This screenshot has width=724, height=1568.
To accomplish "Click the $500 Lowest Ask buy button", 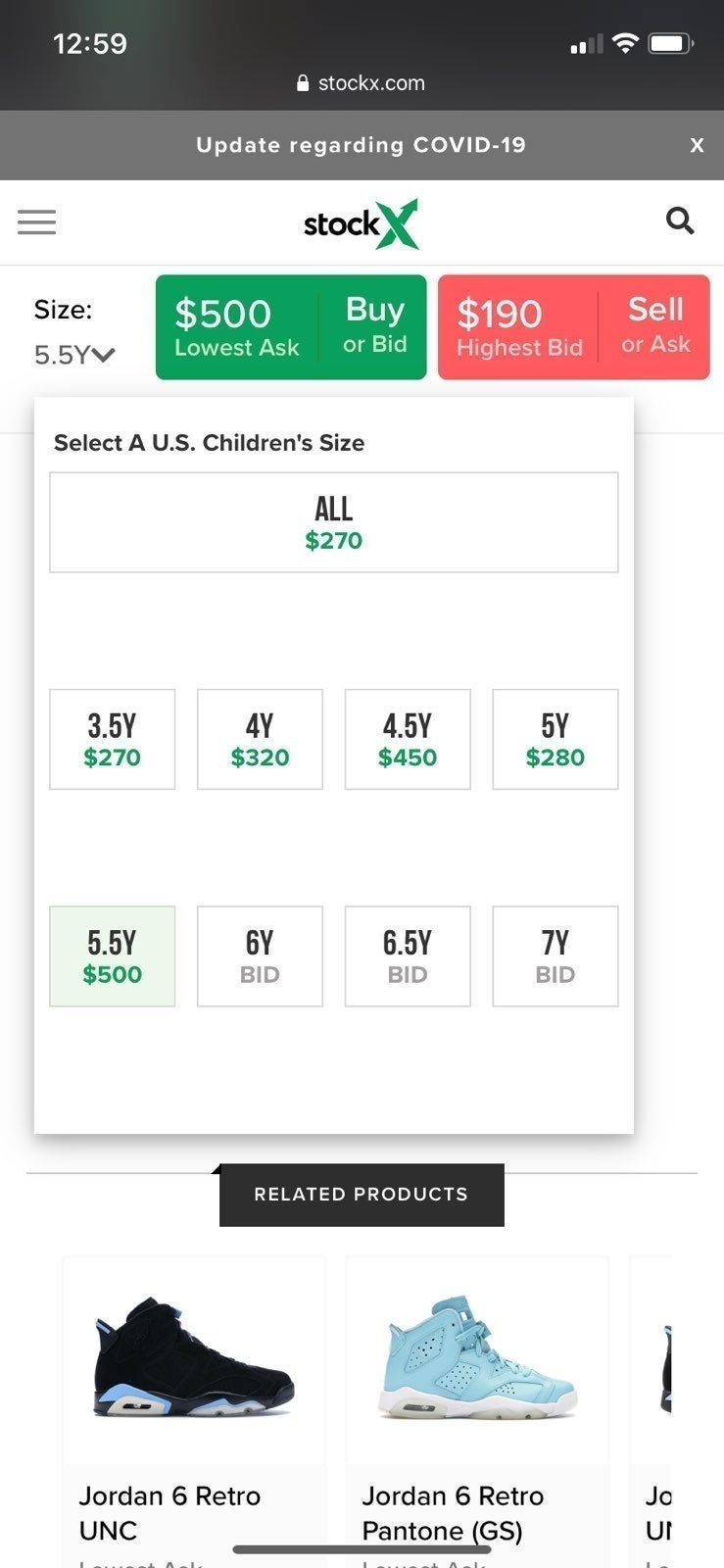I will 291,327.
